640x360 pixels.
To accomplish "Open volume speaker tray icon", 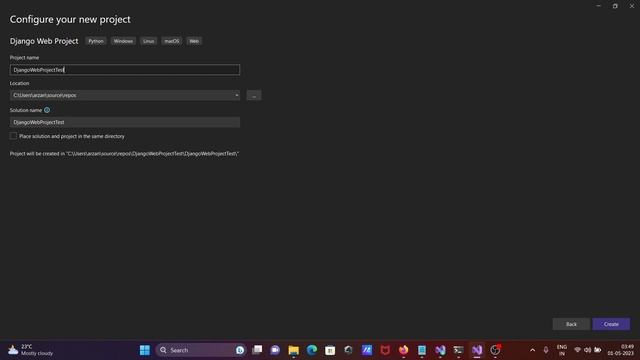I will point(587,350).
